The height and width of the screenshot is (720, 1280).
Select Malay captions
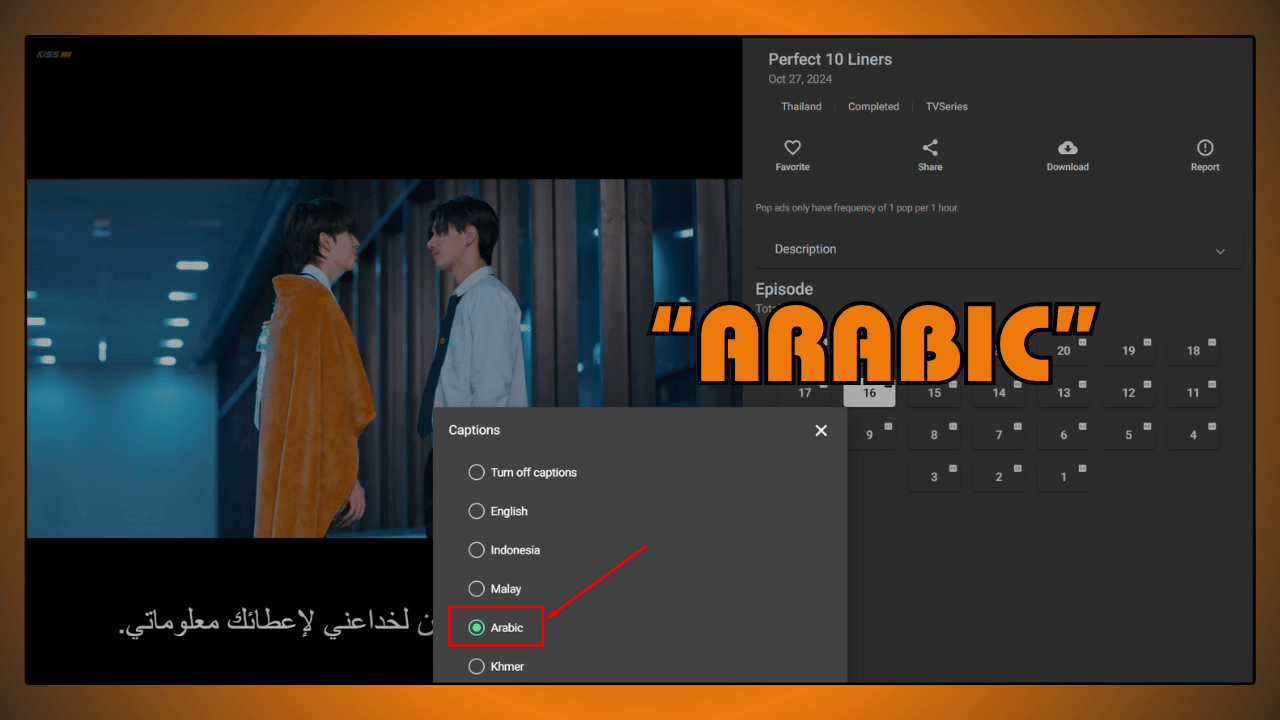coord(476,589)
